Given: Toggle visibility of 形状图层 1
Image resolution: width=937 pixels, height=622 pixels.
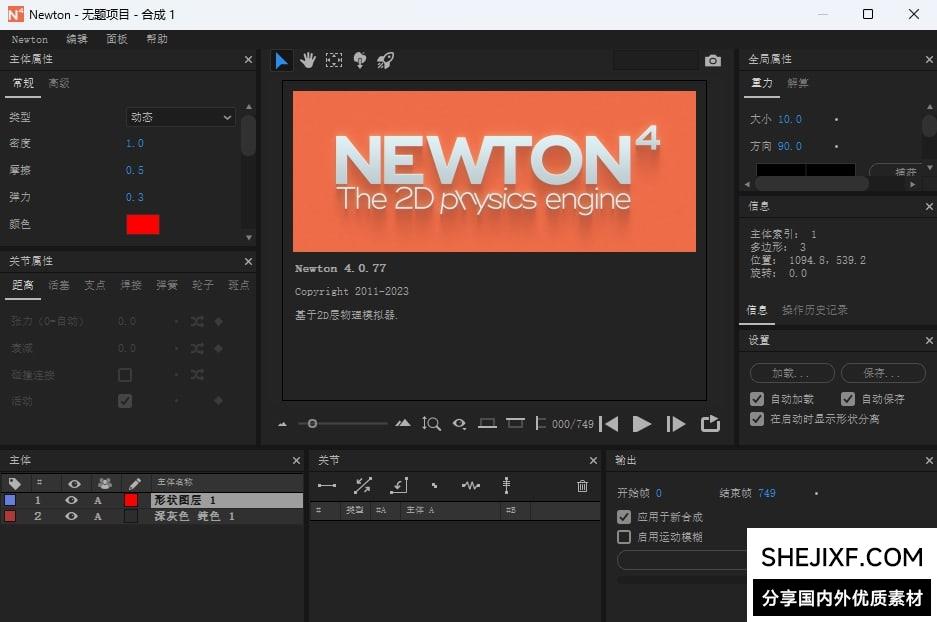Looking at the screenshot, I should pos(72,500).
